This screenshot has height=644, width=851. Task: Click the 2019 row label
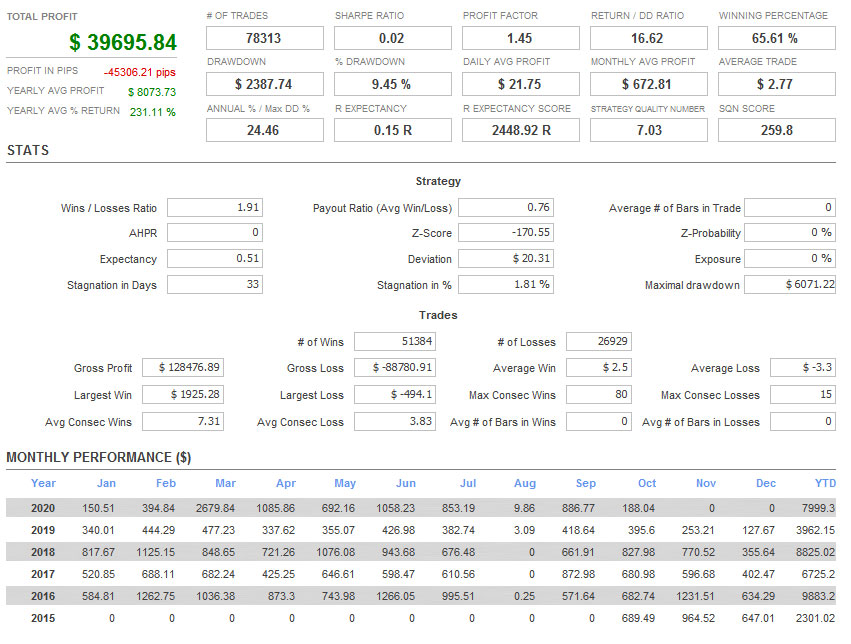click(x=43, y=530)
